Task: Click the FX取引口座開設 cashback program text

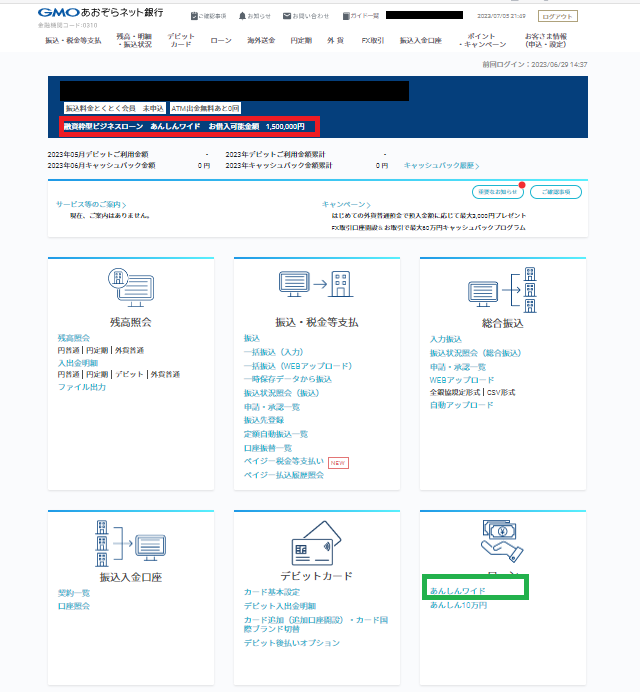Action: click(x=428, y=228)
